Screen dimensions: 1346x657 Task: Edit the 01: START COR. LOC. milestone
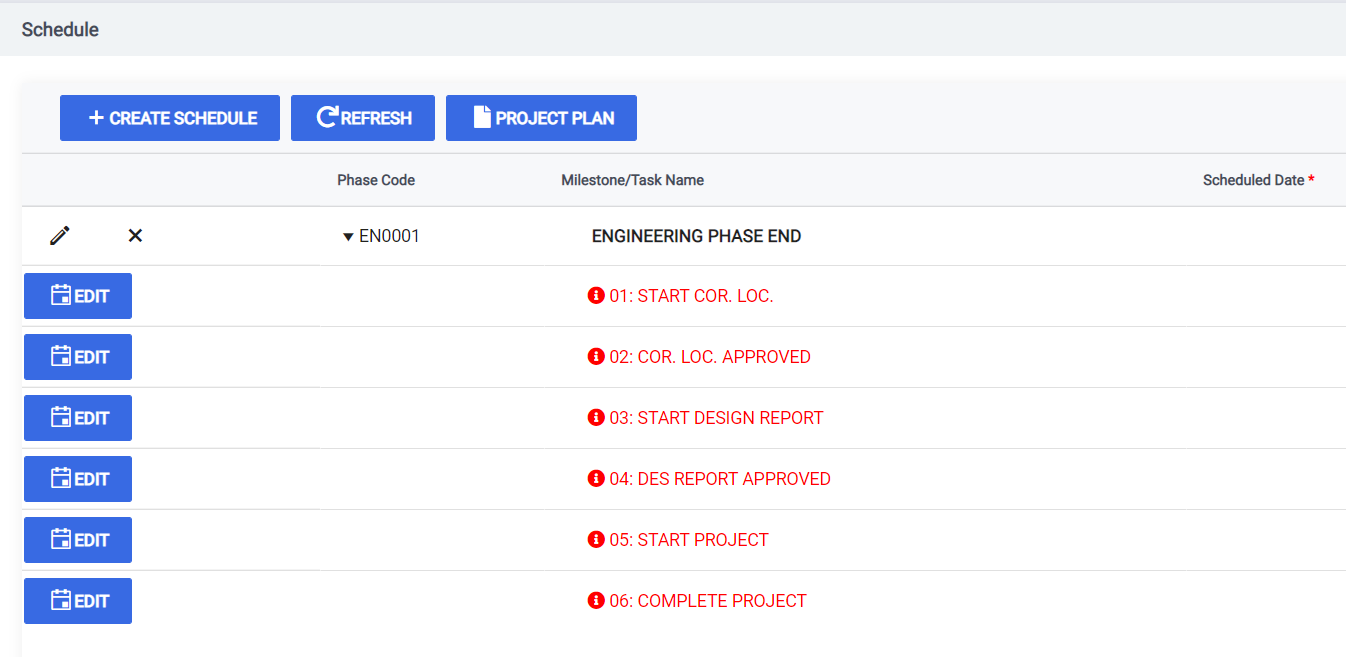[78, 296]
